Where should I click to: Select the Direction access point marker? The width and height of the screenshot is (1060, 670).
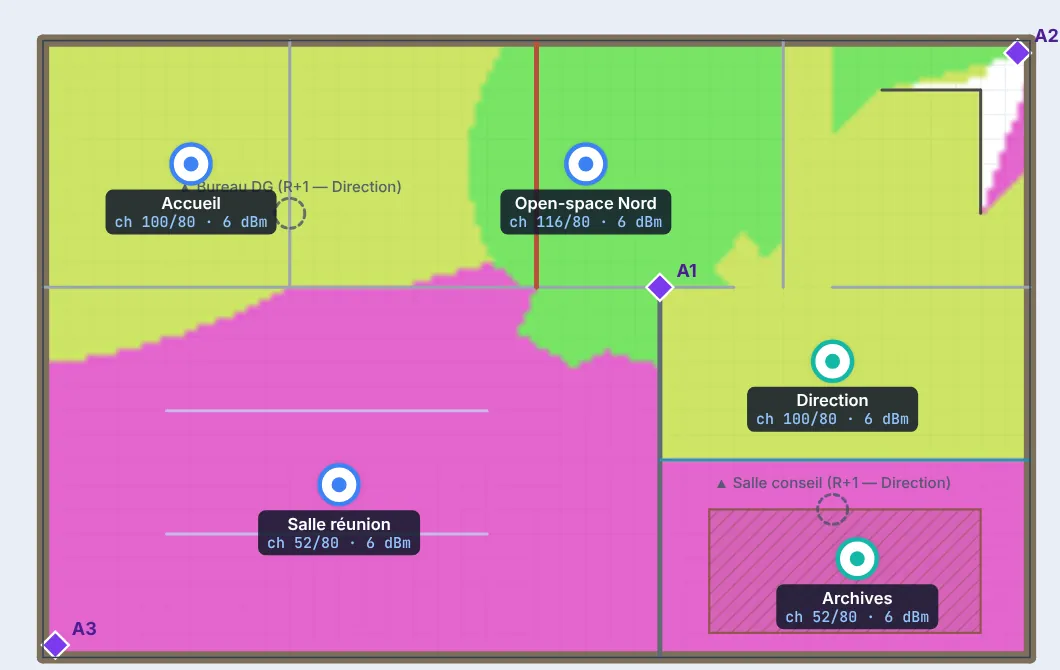tap(832, 361)
